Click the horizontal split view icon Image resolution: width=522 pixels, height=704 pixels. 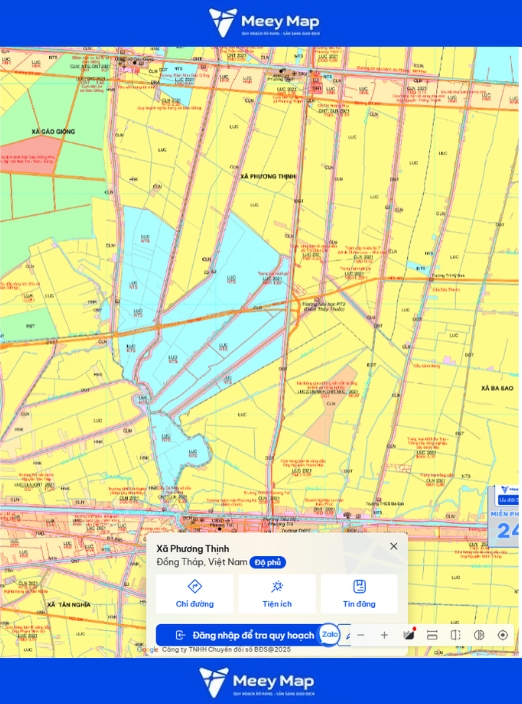[x=432, y=635]
